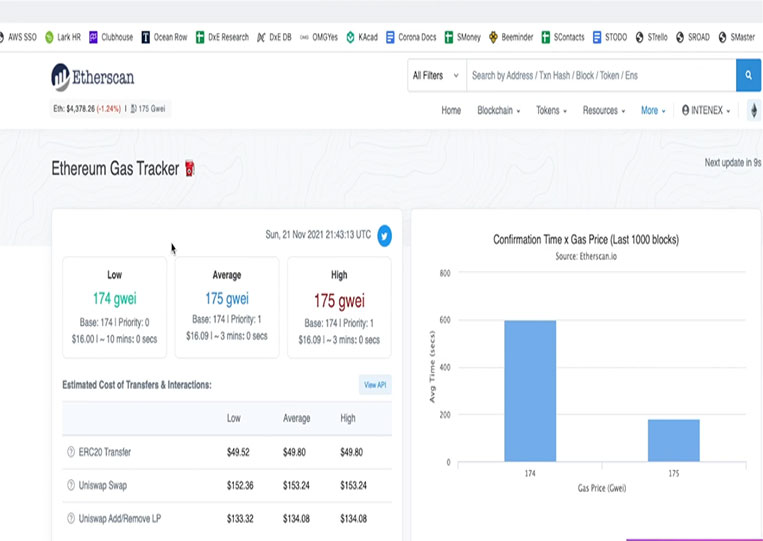This screenshot has height=541, width=763.
Task: Open the OMGYes bookmark
Action: (319, 37)
